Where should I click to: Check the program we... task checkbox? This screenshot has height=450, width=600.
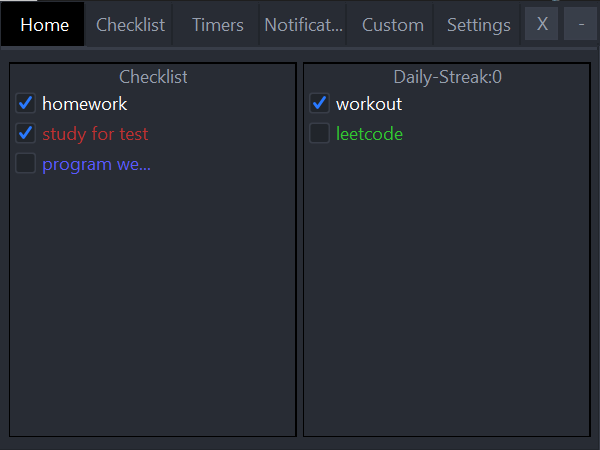pos(26,163)
